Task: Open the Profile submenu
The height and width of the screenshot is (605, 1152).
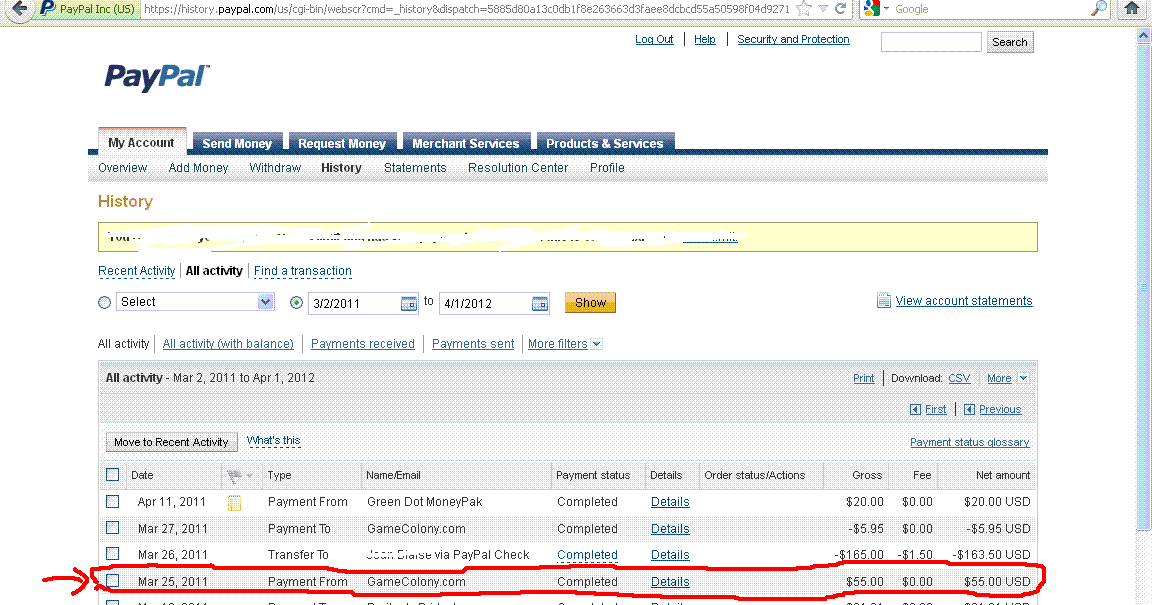Action: pos(607,168)
